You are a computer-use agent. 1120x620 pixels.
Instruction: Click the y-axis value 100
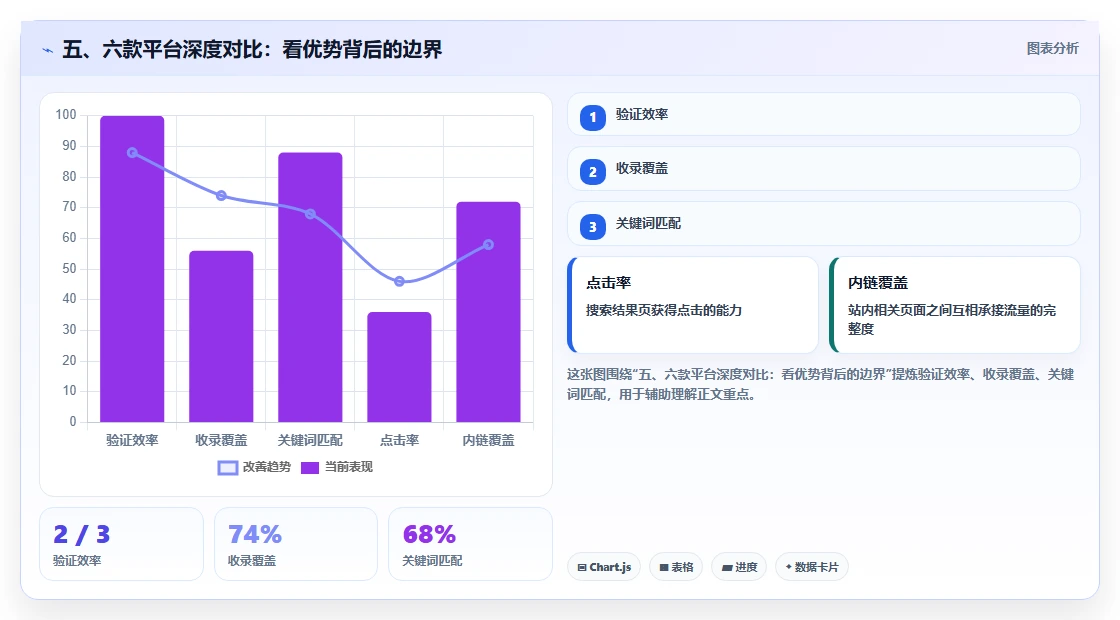[x=66, y=115]
